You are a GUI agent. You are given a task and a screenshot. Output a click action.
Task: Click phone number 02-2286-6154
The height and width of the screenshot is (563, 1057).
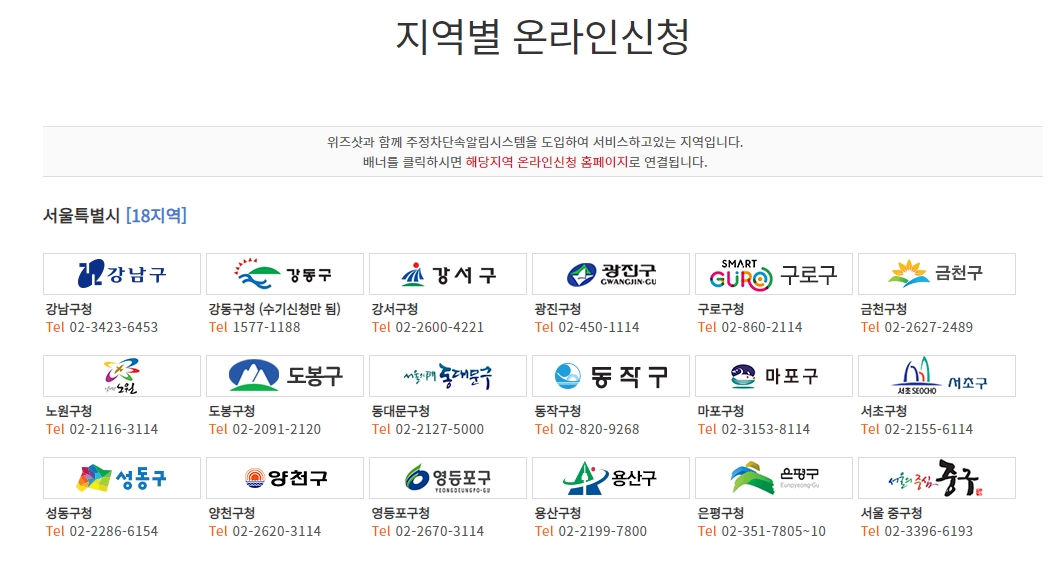[x=113, y=531]
